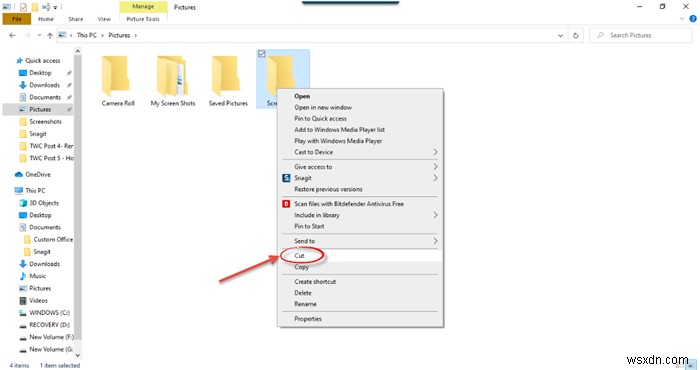Uncheck the selected folder's checkbox
The height and width of the screenshot is (370, 700).
[x=262, y=54]
